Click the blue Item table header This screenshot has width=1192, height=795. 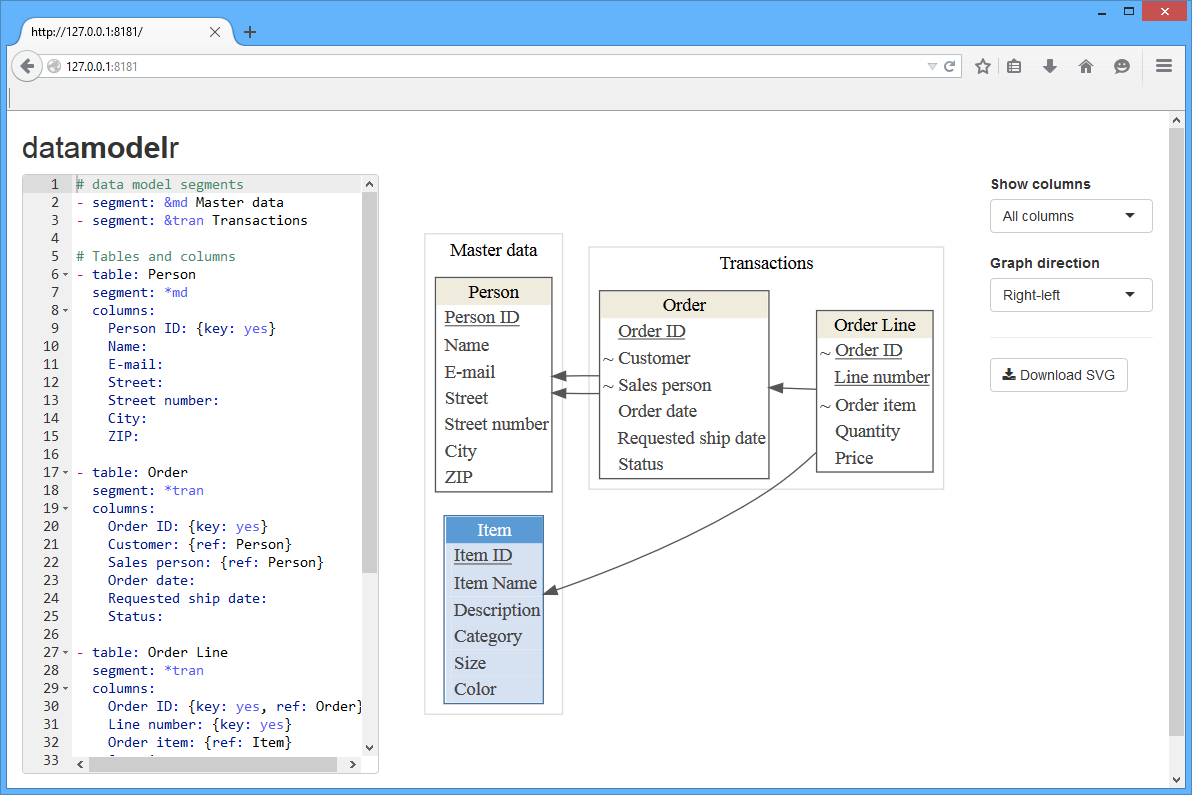[494, 530]
